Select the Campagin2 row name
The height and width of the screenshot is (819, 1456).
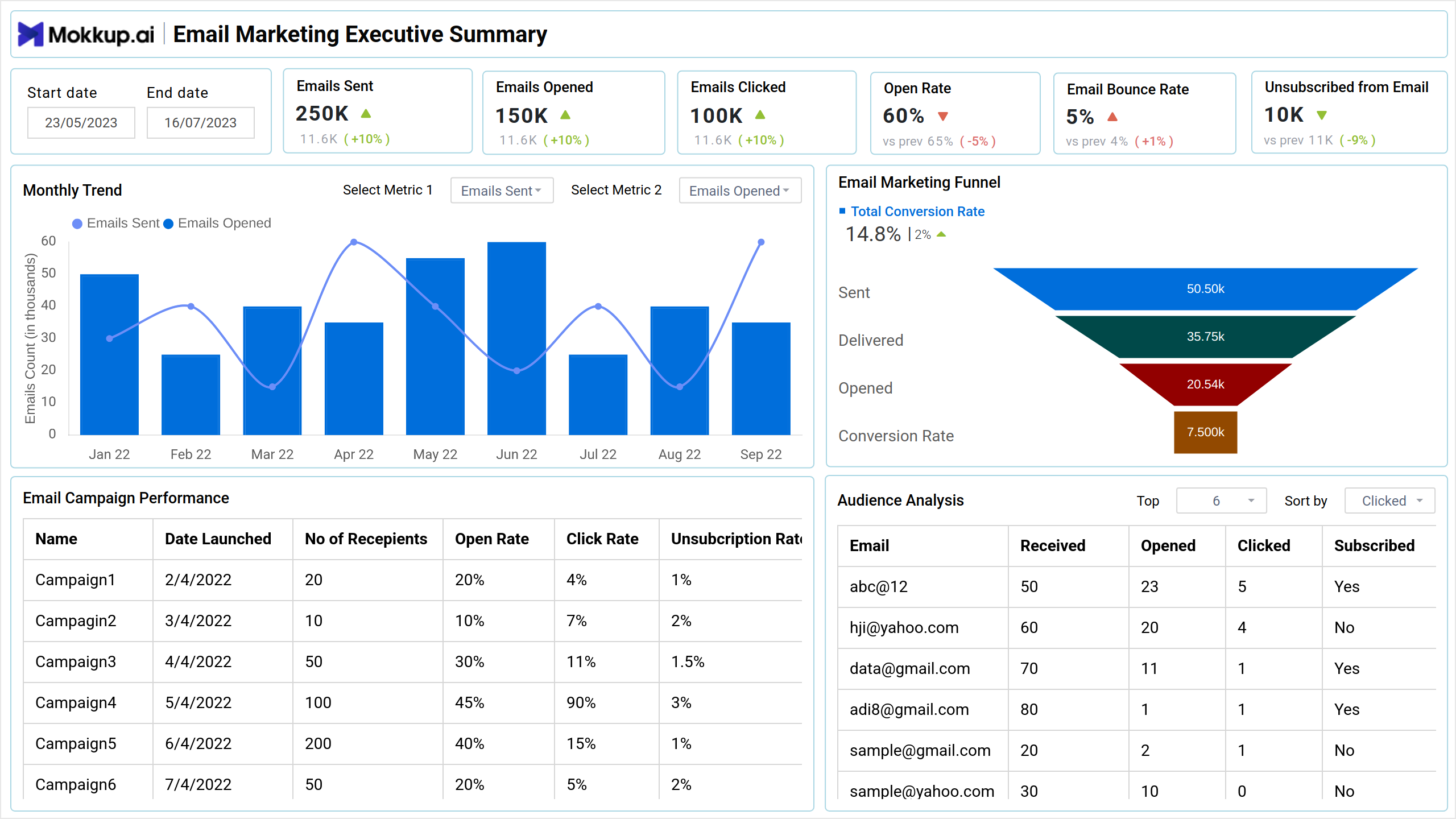pyautogui.click(x=76, y=621)
